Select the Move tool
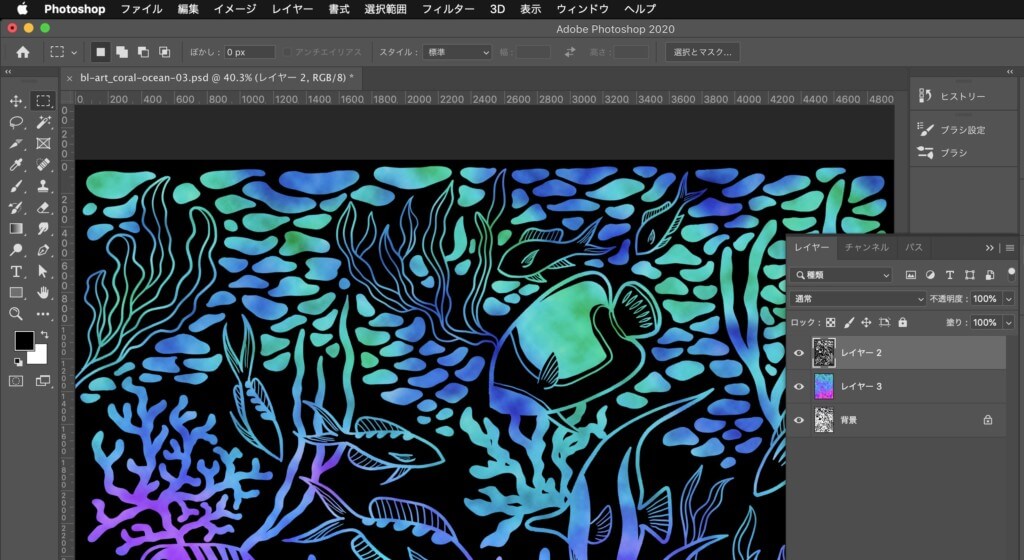The width and height of the screenshot is (1024, 560). pos(16,101)
